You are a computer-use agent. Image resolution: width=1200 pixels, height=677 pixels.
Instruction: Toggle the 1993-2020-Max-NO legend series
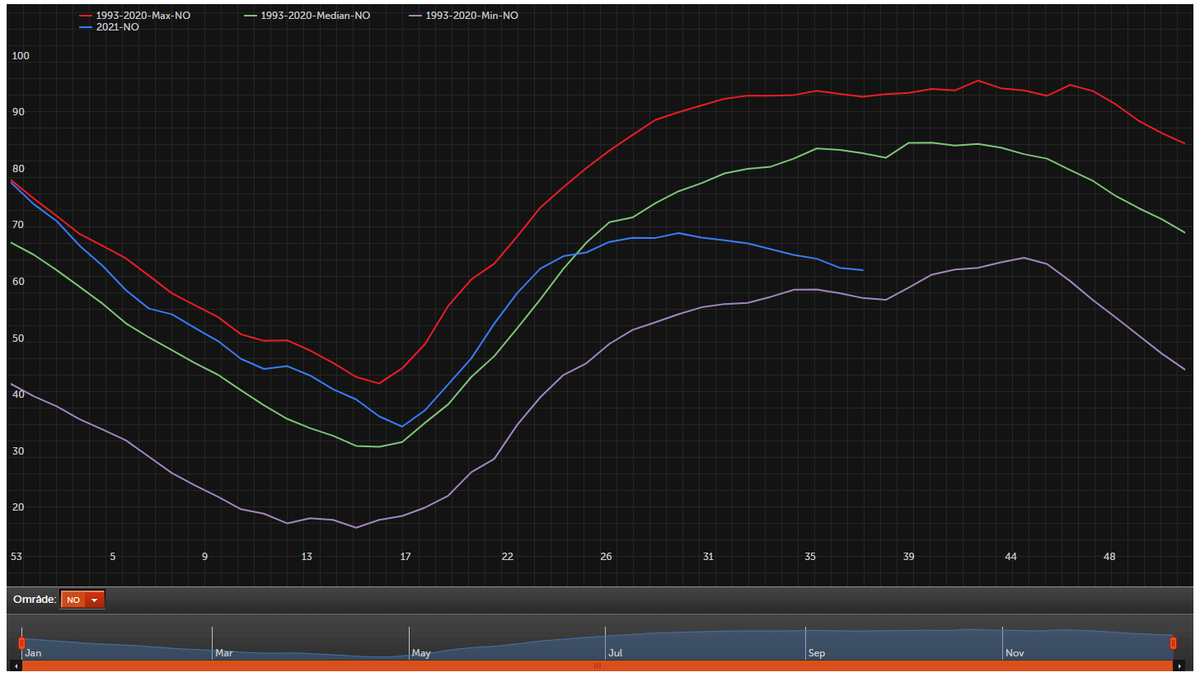(135, 16)
